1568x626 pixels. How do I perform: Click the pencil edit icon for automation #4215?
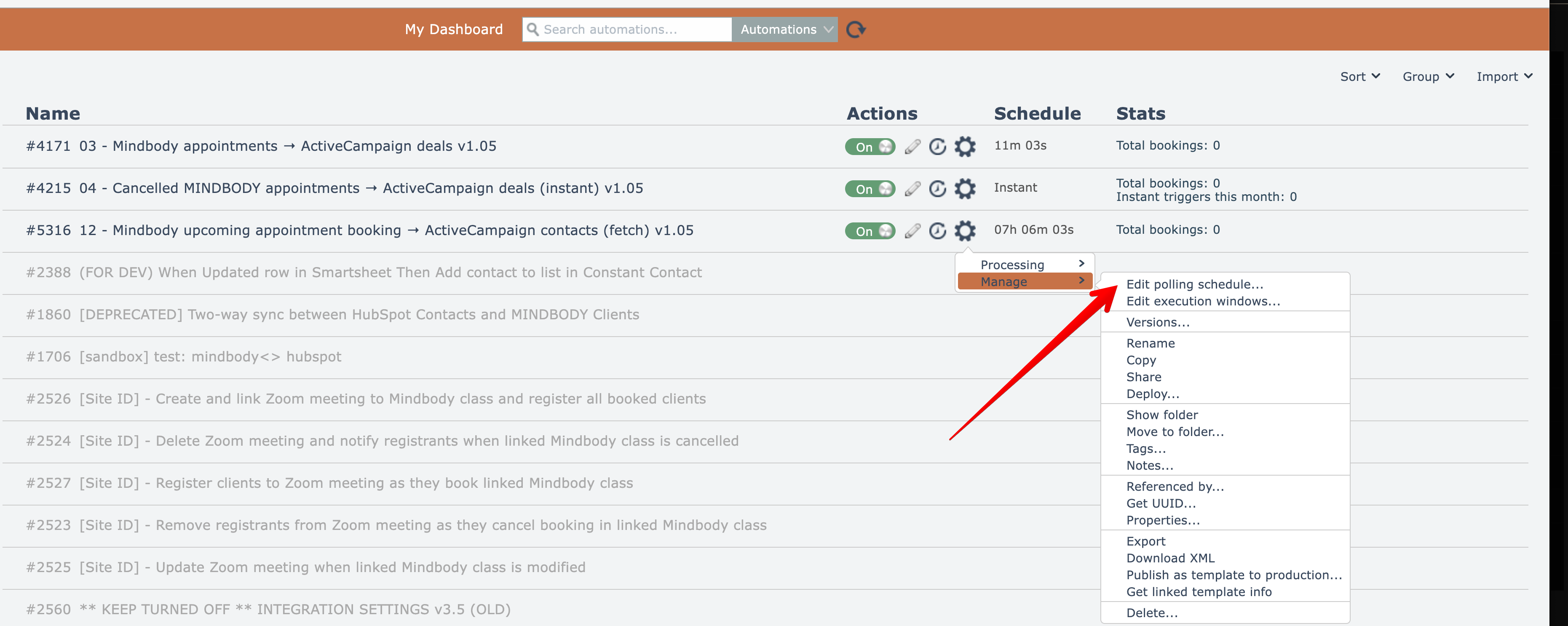[912, 189]
